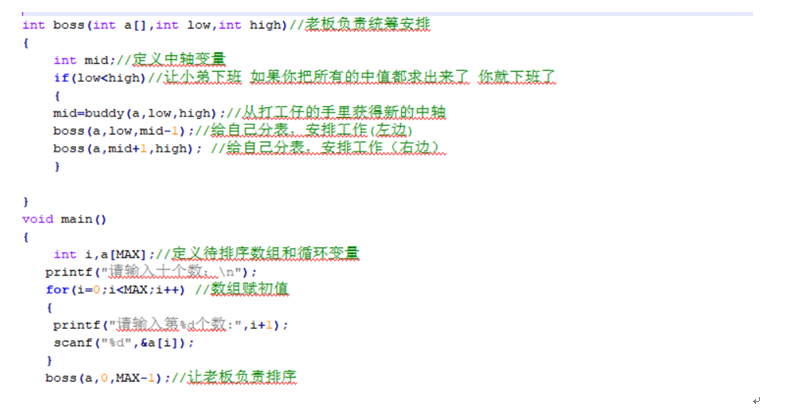Click the declaration 'int i,a[MAX];'

tap(104, 254)
